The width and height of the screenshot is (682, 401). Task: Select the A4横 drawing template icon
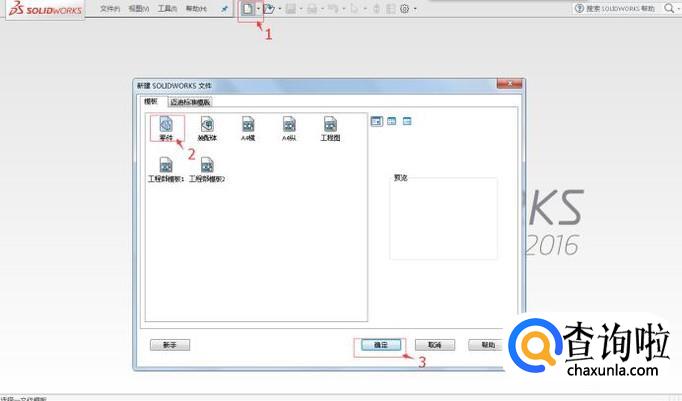coord(248,129)
